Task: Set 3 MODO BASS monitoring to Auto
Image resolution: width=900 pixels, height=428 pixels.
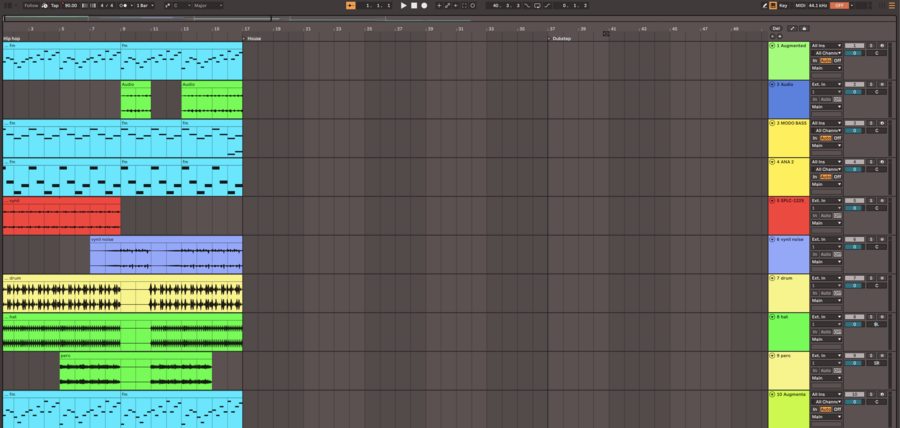Action: [x=826, y=138]
